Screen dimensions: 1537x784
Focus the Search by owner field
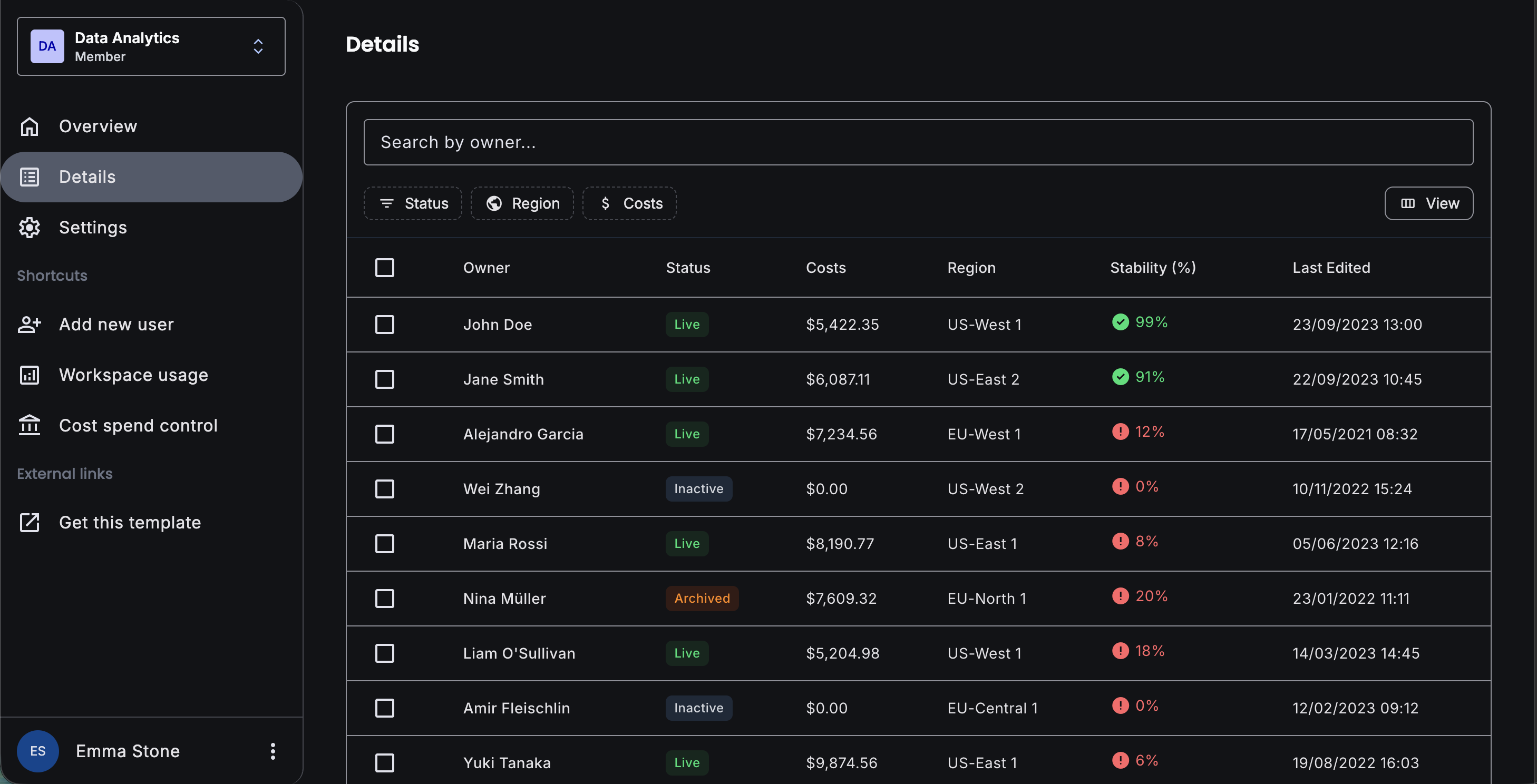[x=918, y=142]
